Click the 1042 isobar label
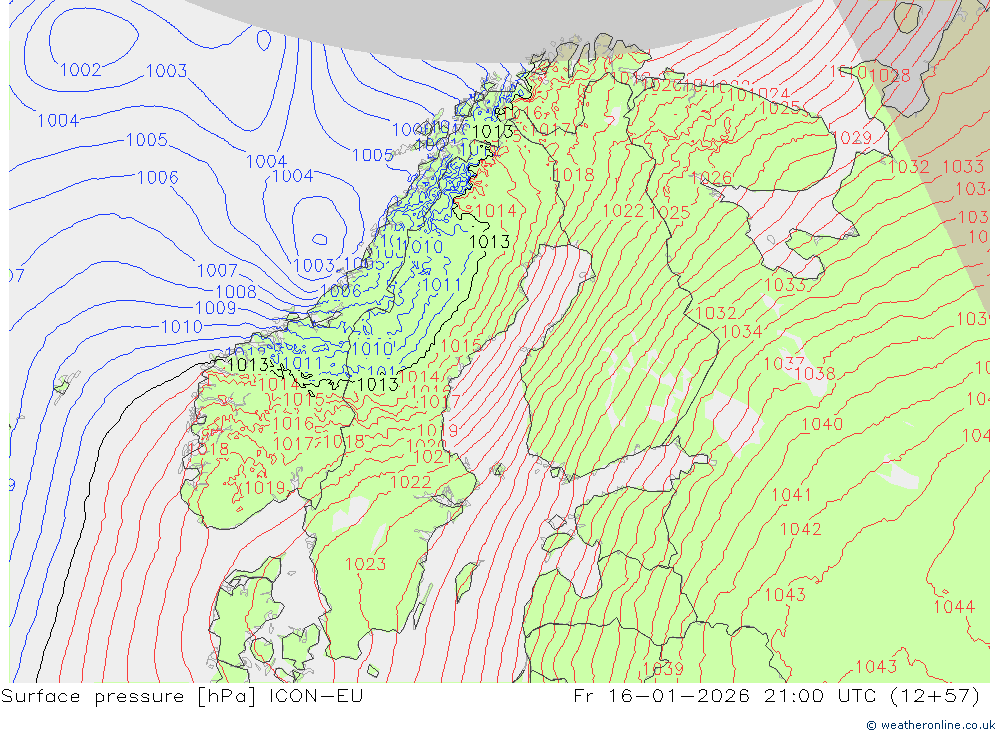Screen dimensions: 1000x733 click(x=800, y=529)
